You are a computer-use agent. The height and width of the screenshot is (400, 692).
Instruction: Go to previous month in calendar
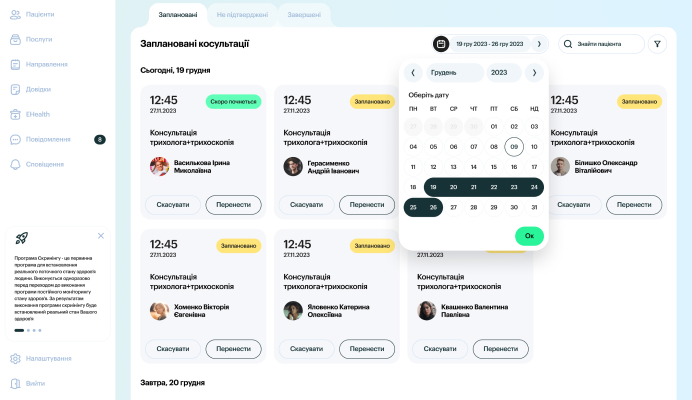point(412,72)
